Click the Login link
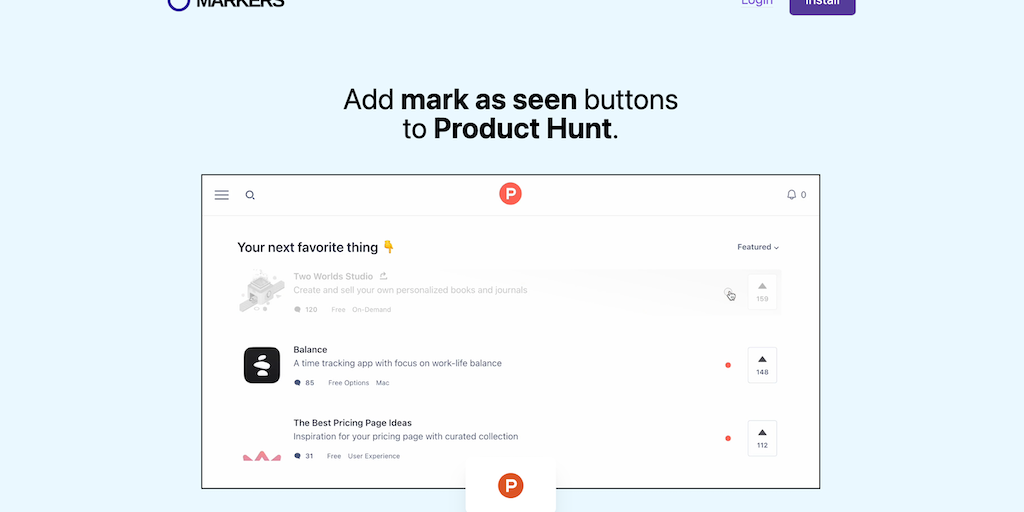The height and width of the screenshot is (512, 1024). click(757, 2)
